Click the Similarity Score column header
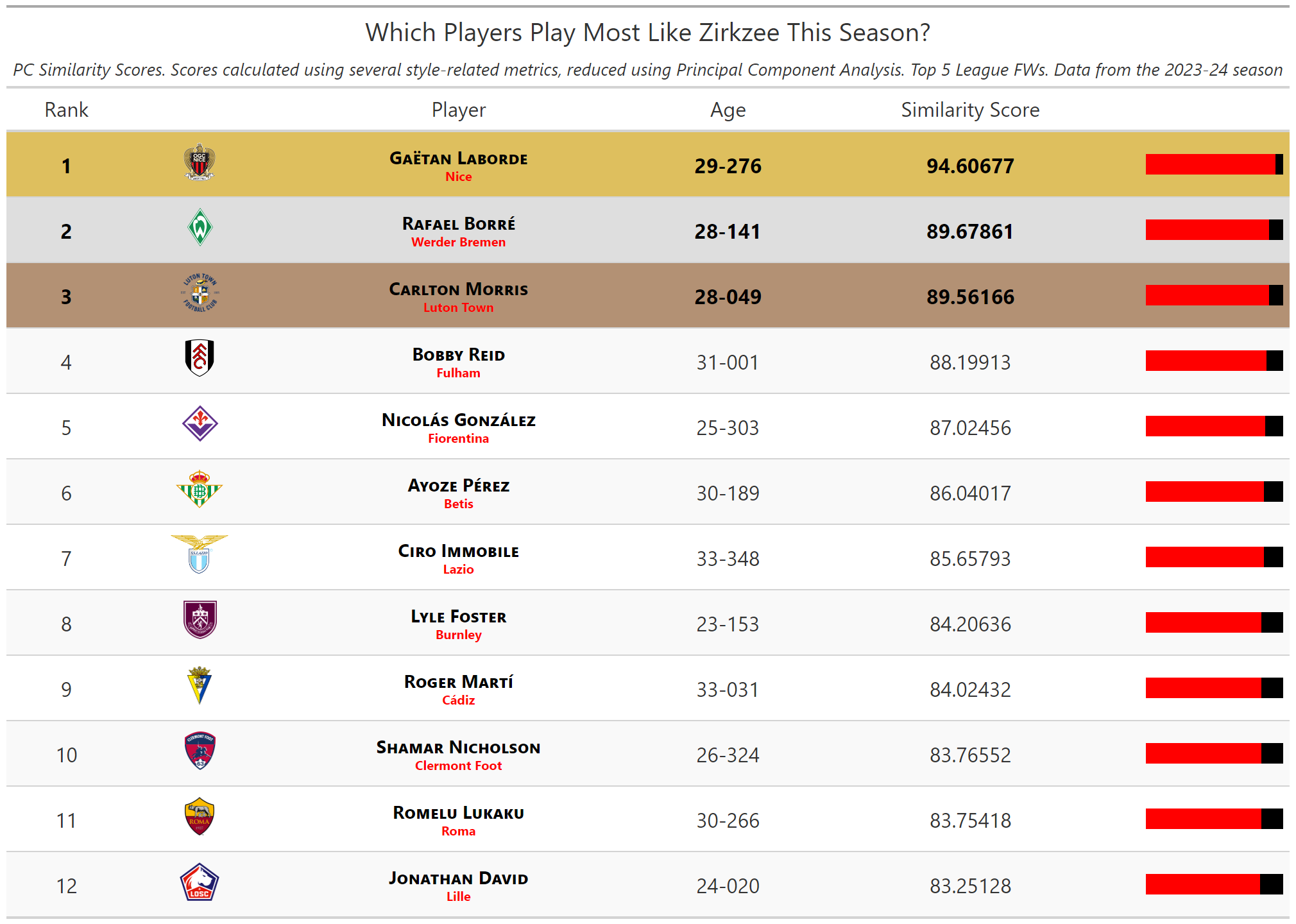Image resolution: width=1296 pixels, height=924 pixels. [x=970, y=110]
